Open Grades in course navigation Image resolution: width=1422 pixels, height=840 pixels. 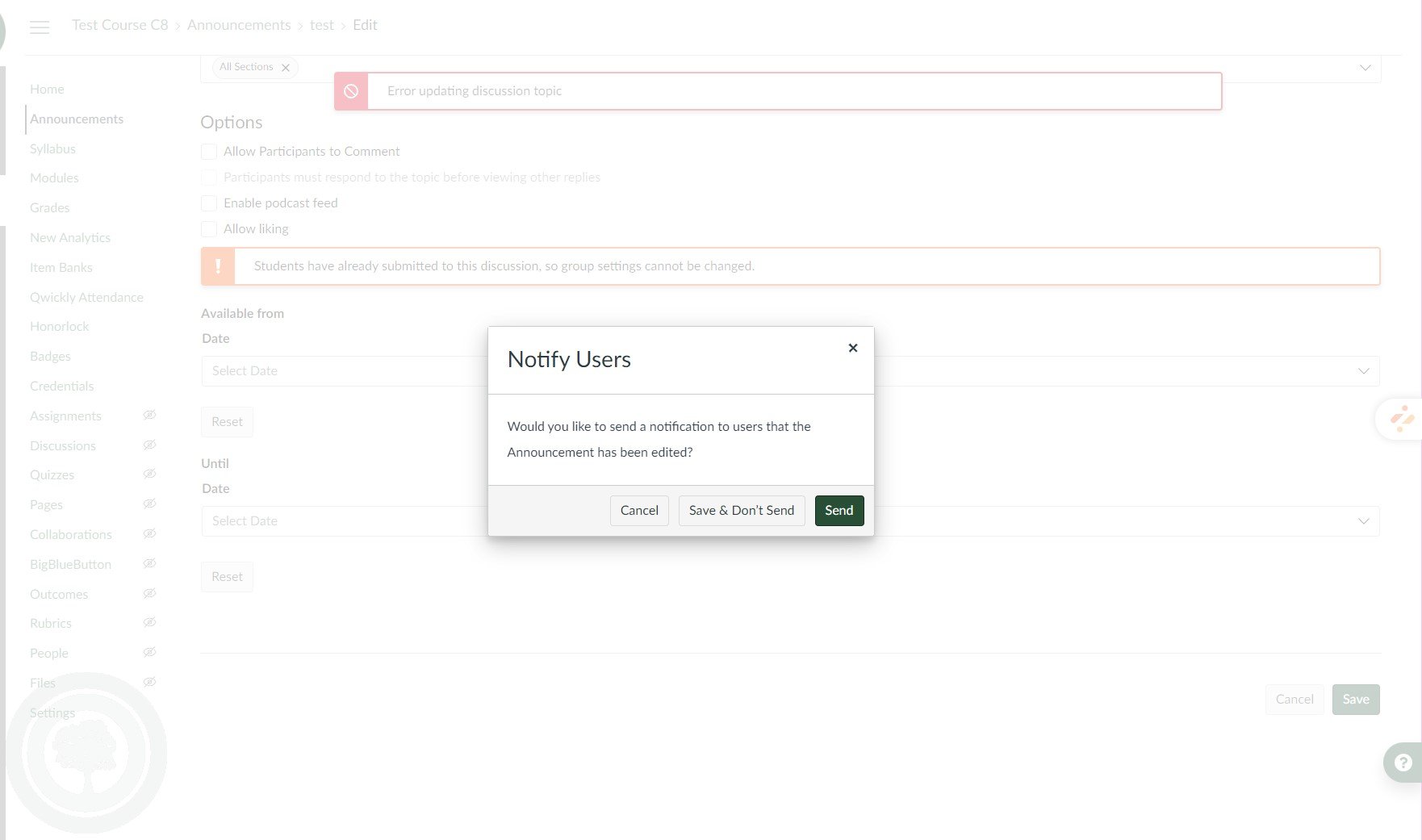pyautogui.click(x=49, y=207)
